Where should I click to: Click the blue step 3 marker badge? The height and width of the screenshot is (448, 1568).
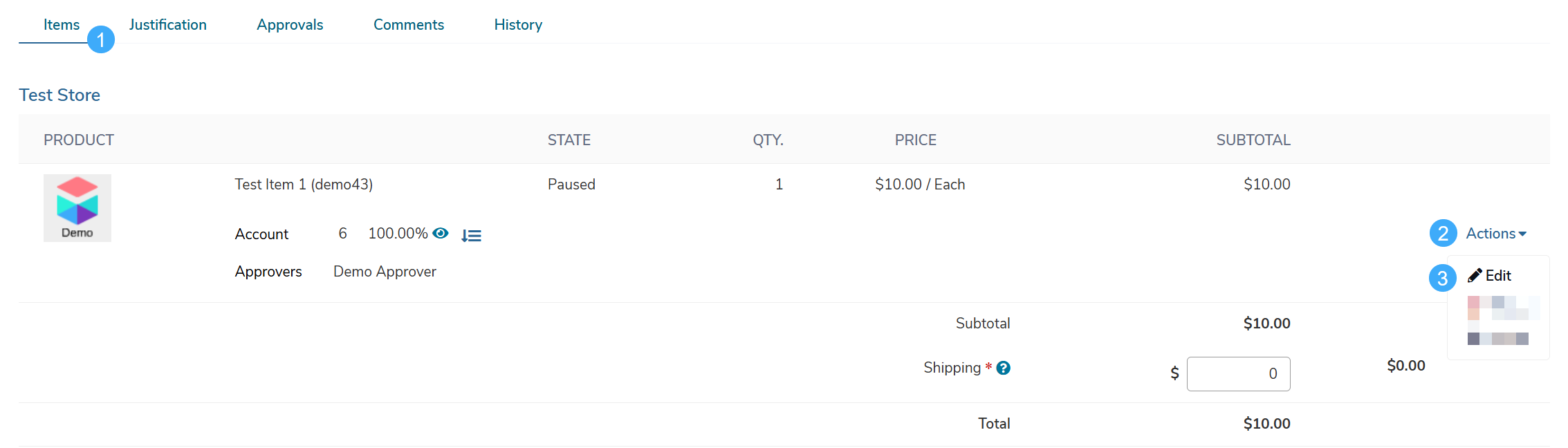click(1443, 278)
